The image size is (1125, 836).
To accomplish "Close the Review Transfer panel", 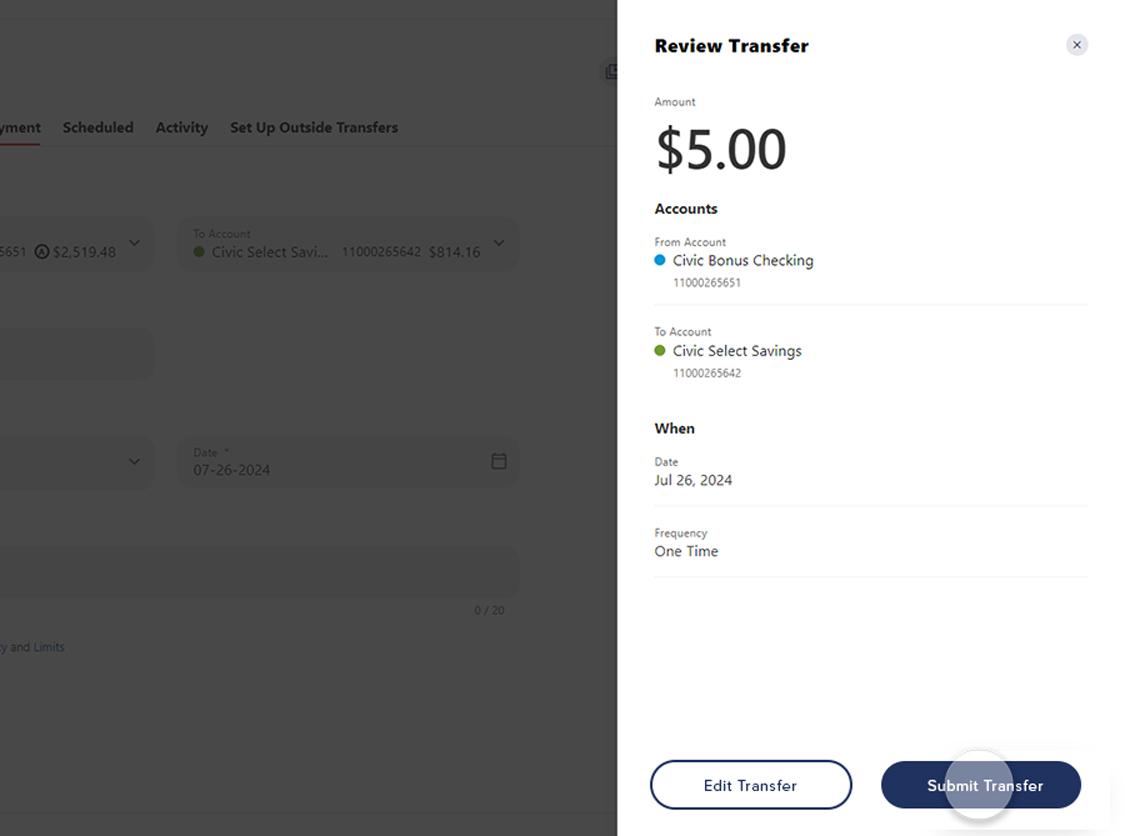I will pos(1076,45).
